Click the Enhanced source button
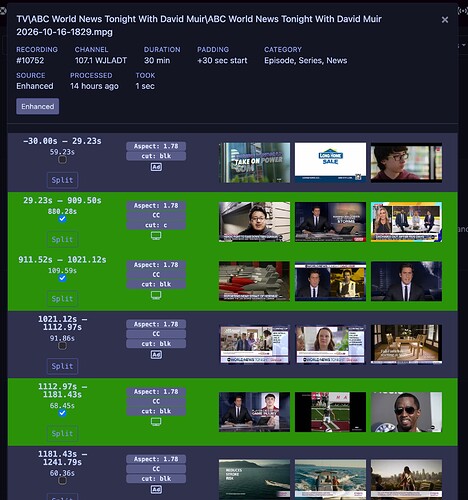The image size is (468, 500). coord(38,106)
